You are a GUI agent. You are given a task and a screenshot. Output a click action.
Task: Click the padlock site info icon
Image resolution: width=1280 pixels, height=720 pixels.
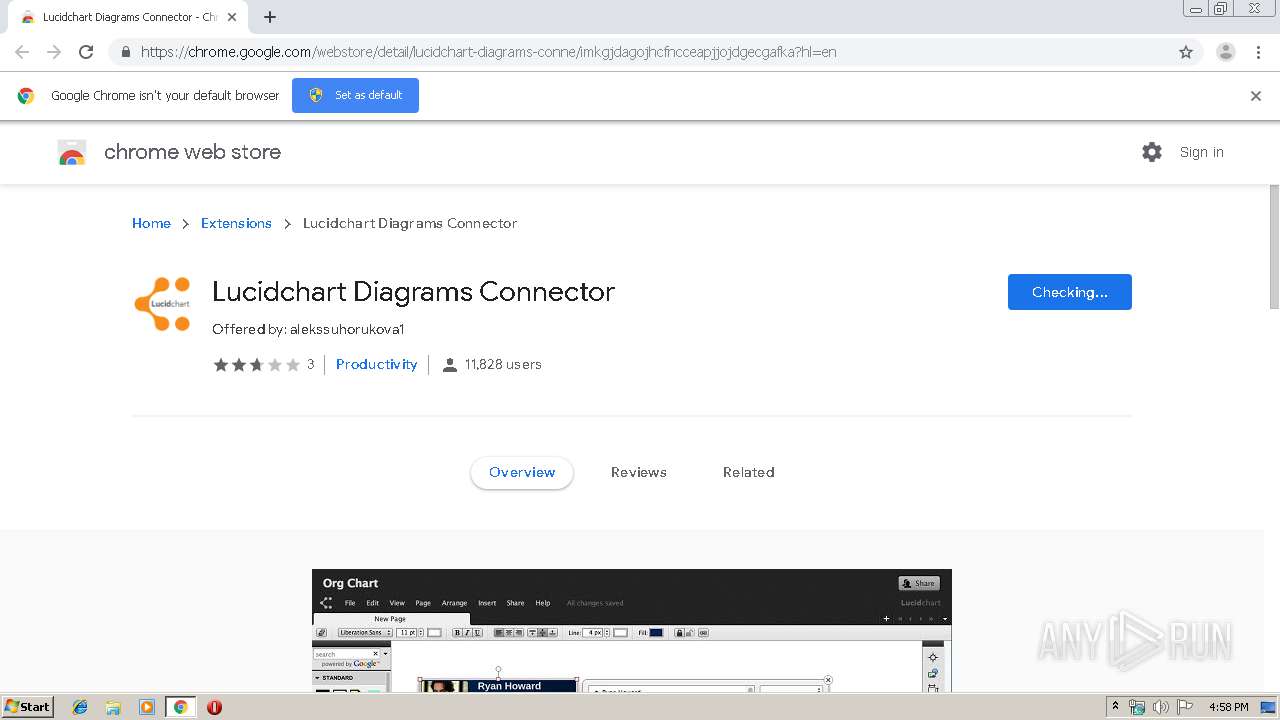pos(125,52)
